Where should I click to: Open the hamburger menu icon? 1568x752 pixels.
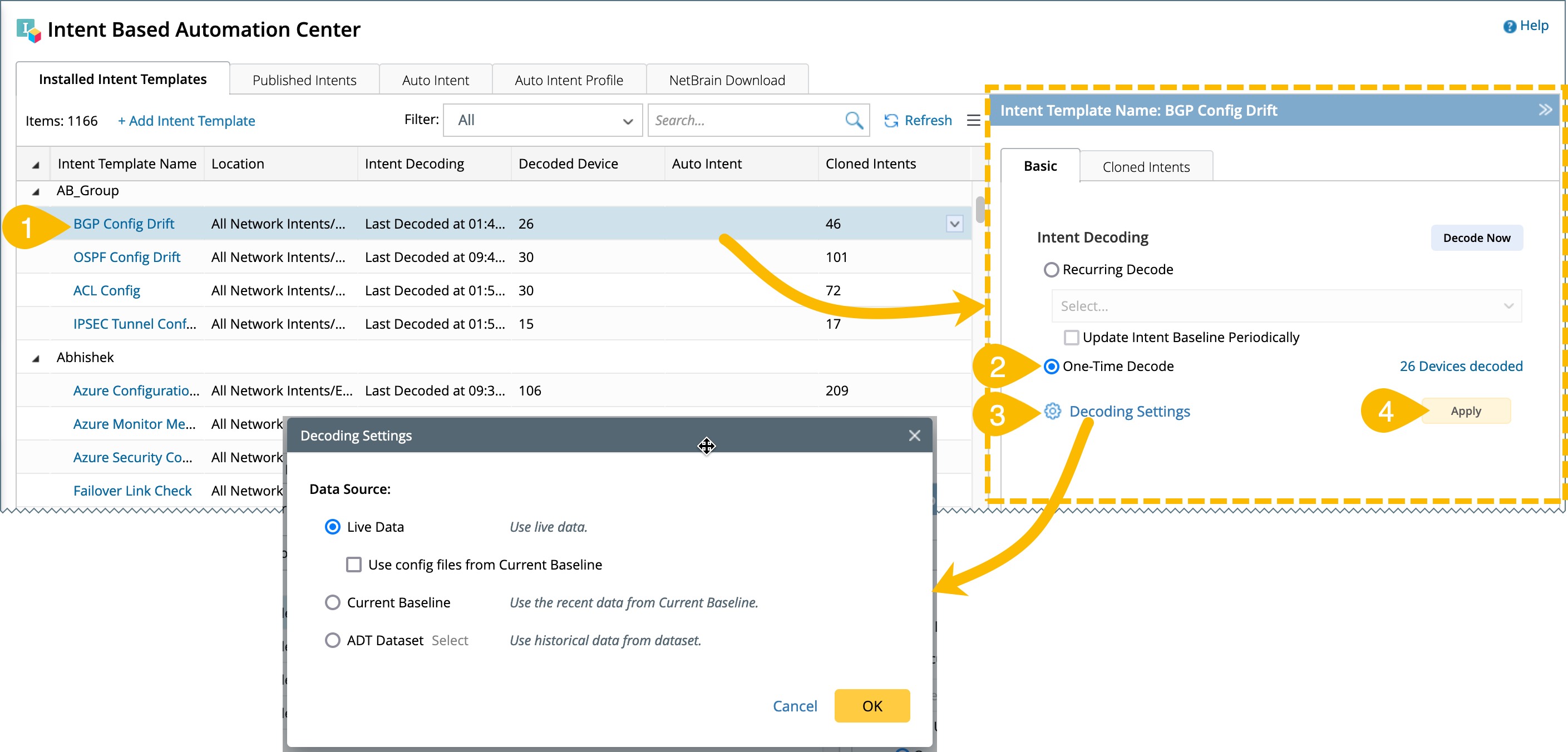pos(973,121)
